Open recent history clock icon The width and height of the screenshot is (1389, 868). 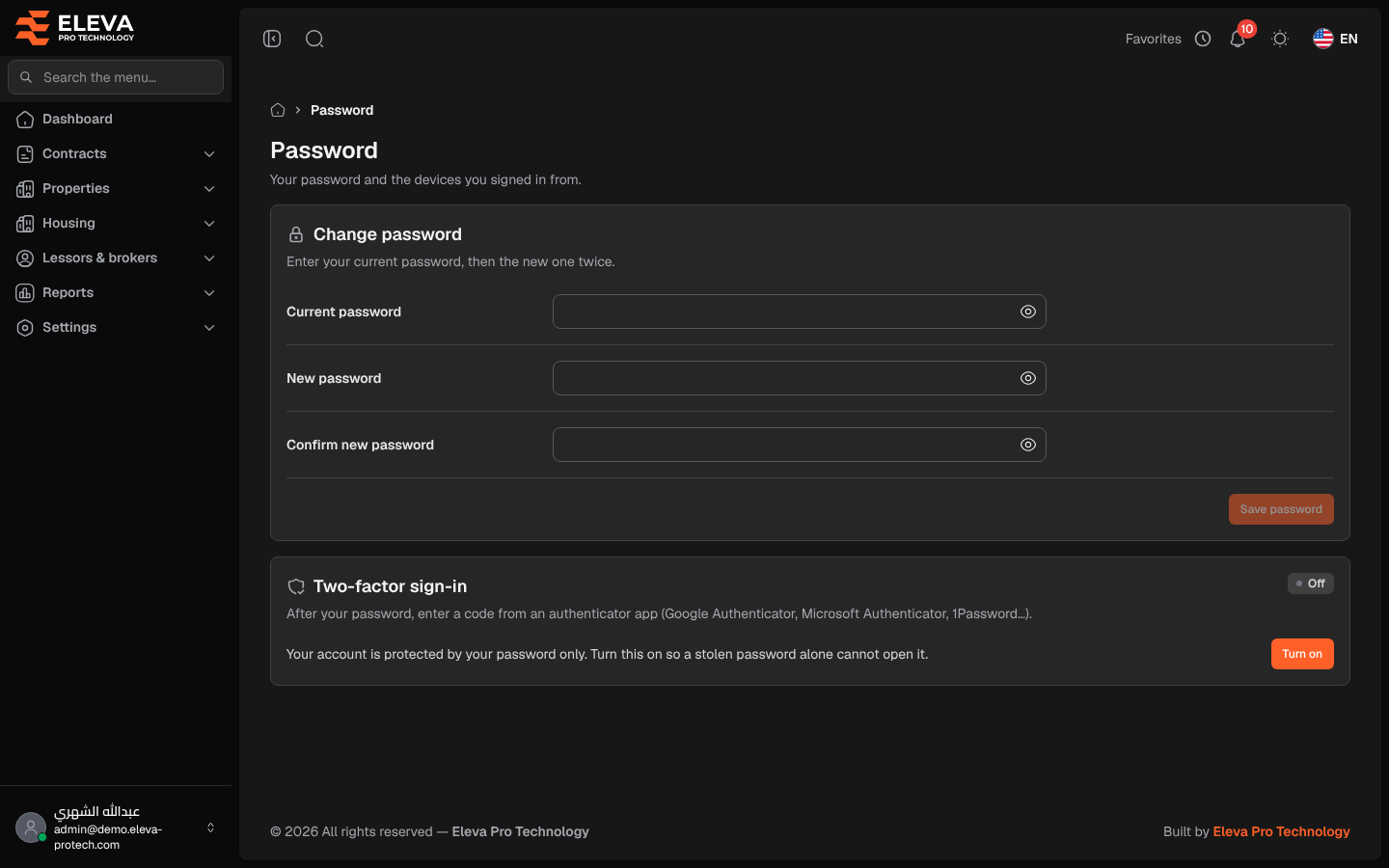point(1203,39)
